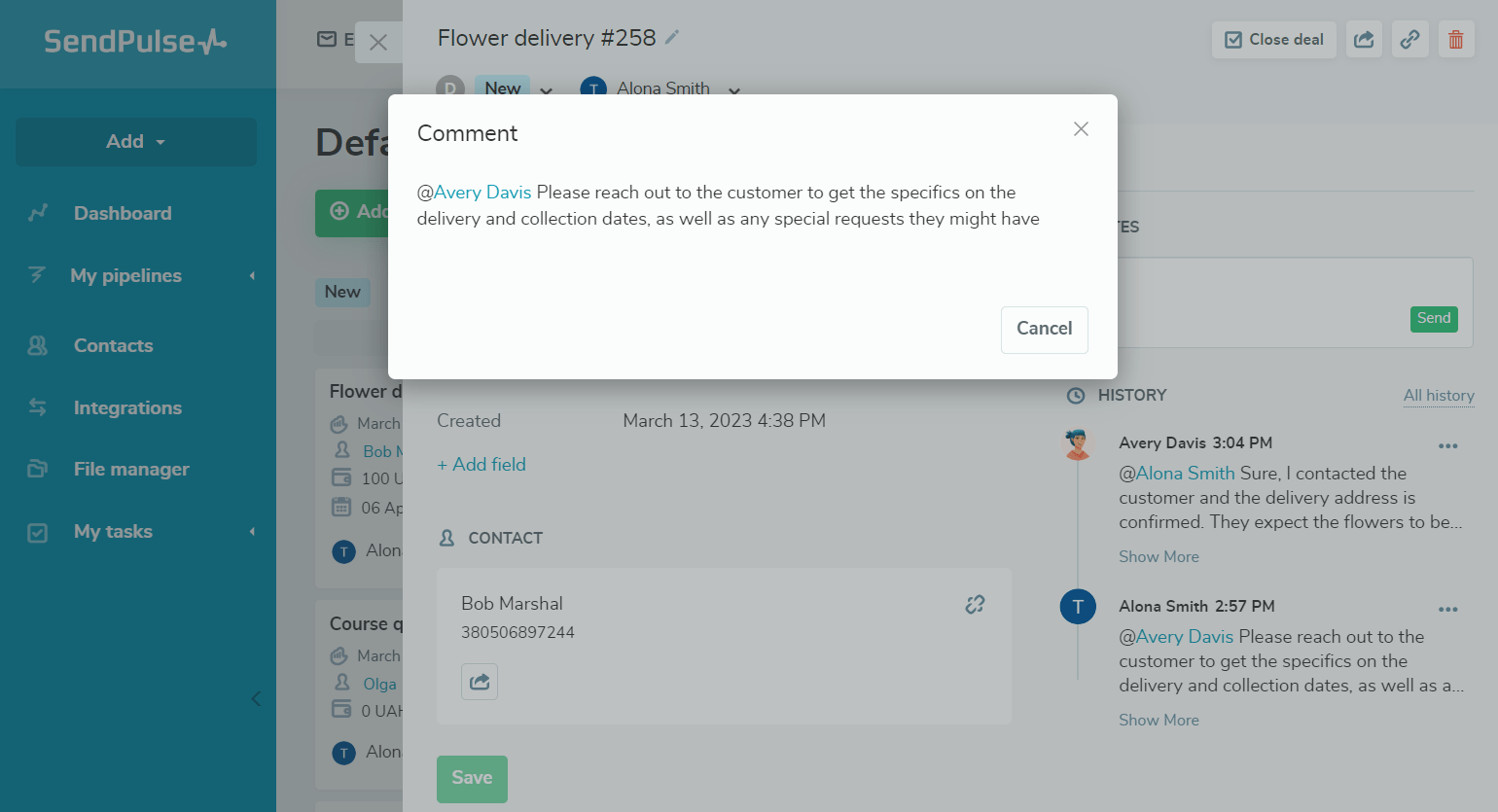This screenshot has height=812, width=1498.
Task: Click the unlink contact icon for Bob Marshal
Action: (x=975, y=604)
